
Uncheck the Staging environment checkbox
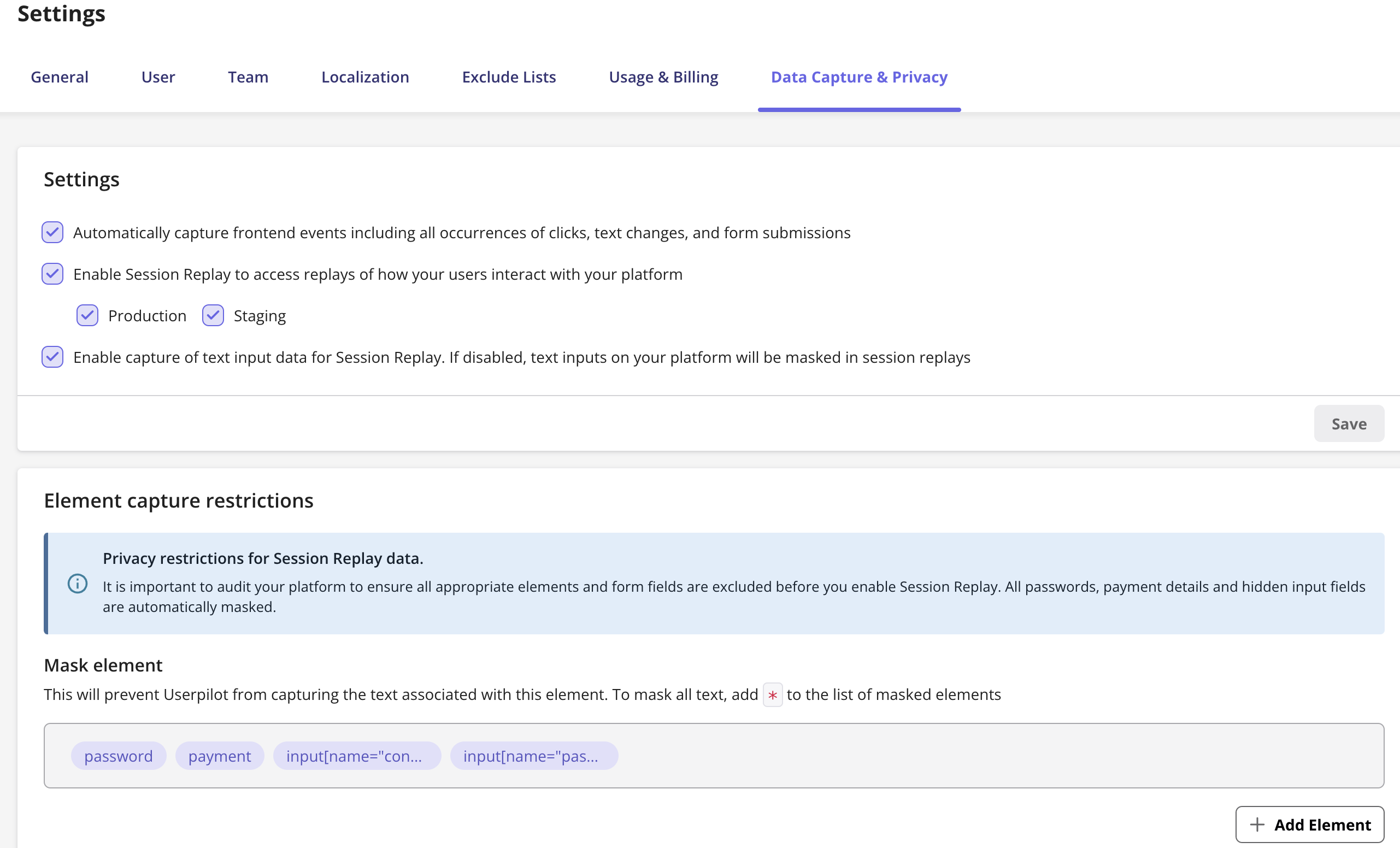213,315
